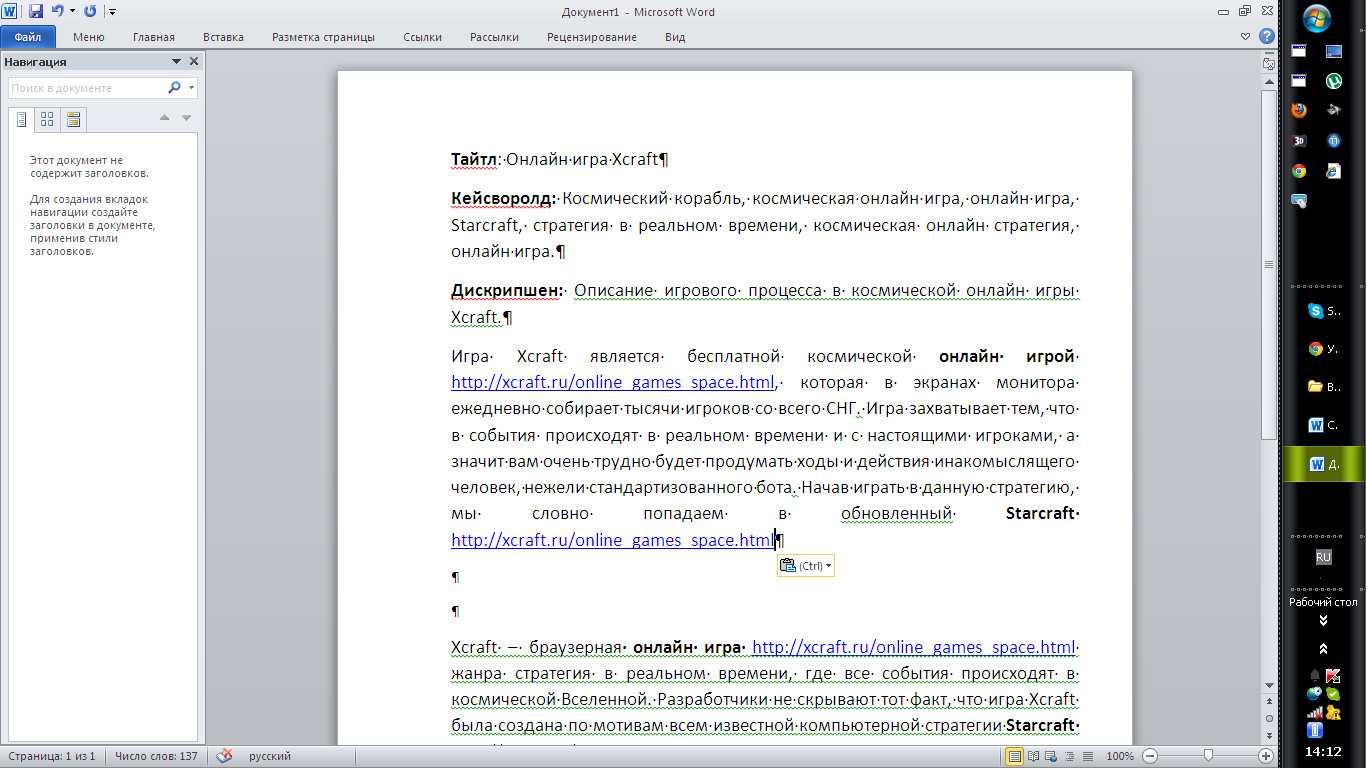Viewport: 1366px width, 768px height.
Task: Open the paste options (Ctrl) button
Action: [805, 566]
